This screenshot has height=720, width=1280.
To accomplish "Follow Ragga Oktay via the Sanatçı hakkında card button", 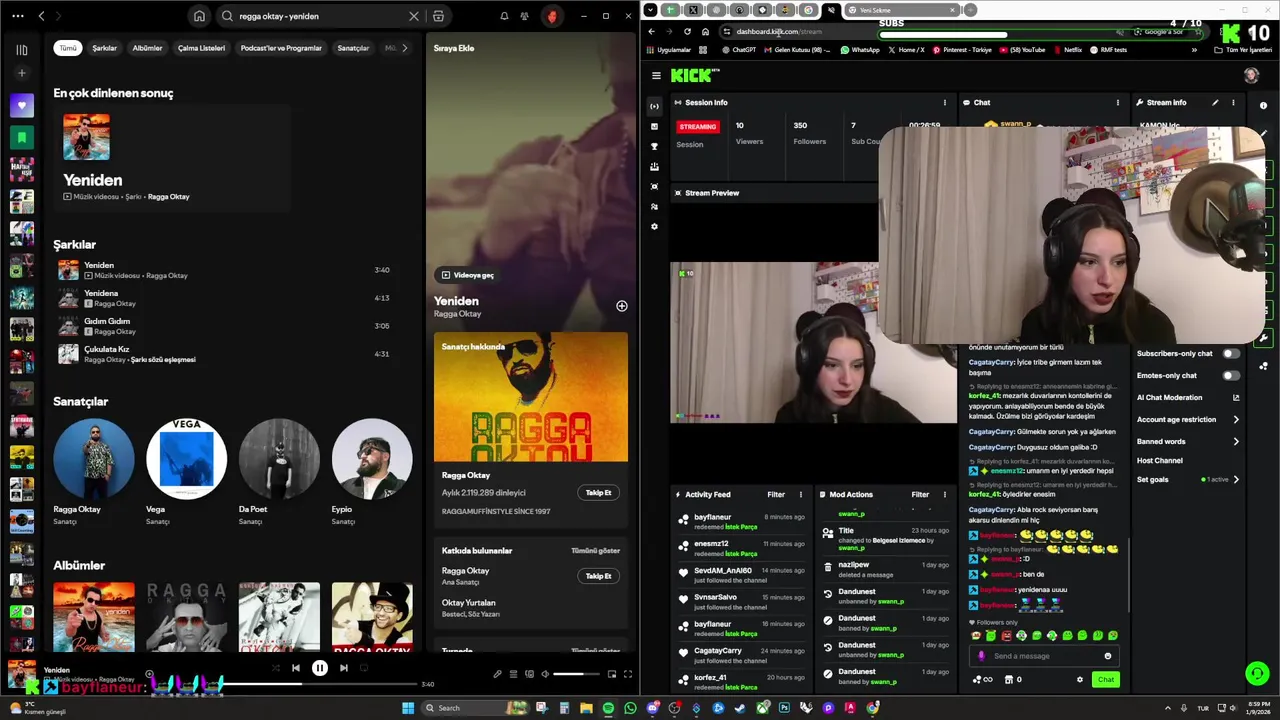I will click(598, 493).
